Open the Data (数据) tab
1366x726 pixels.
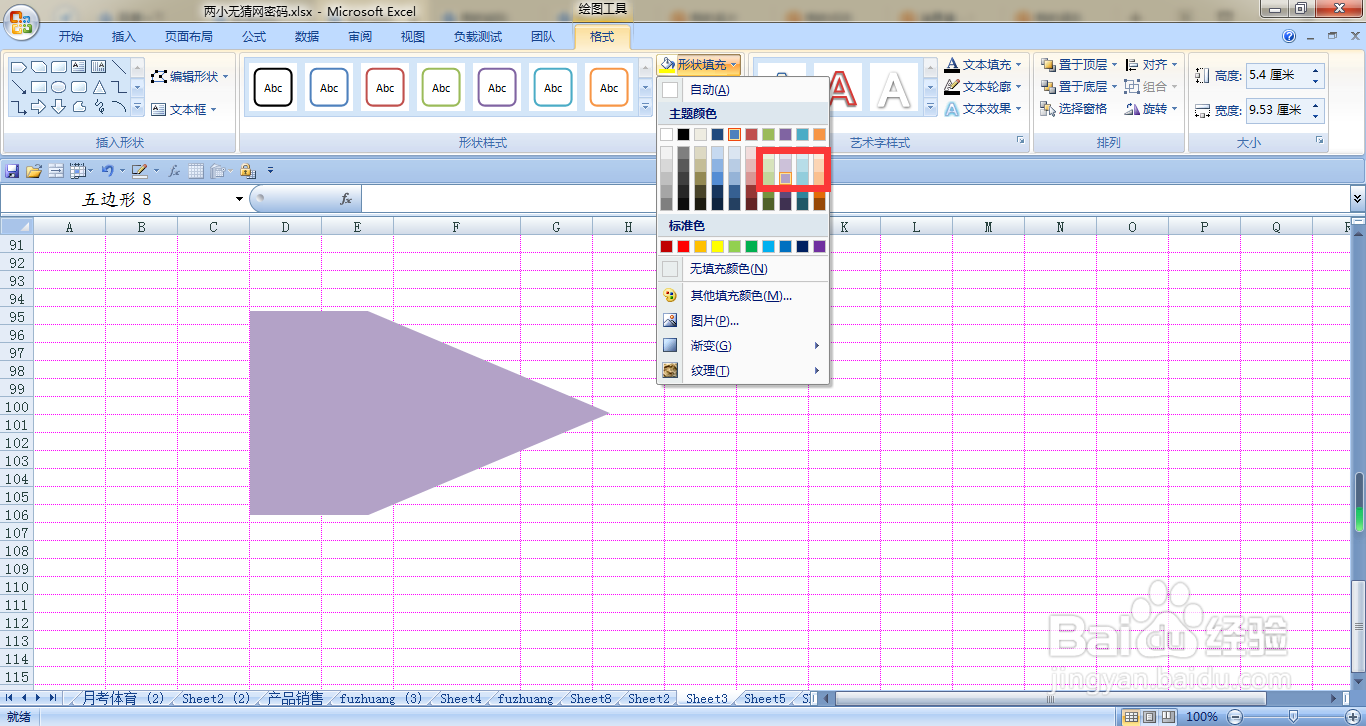[307, 37]
